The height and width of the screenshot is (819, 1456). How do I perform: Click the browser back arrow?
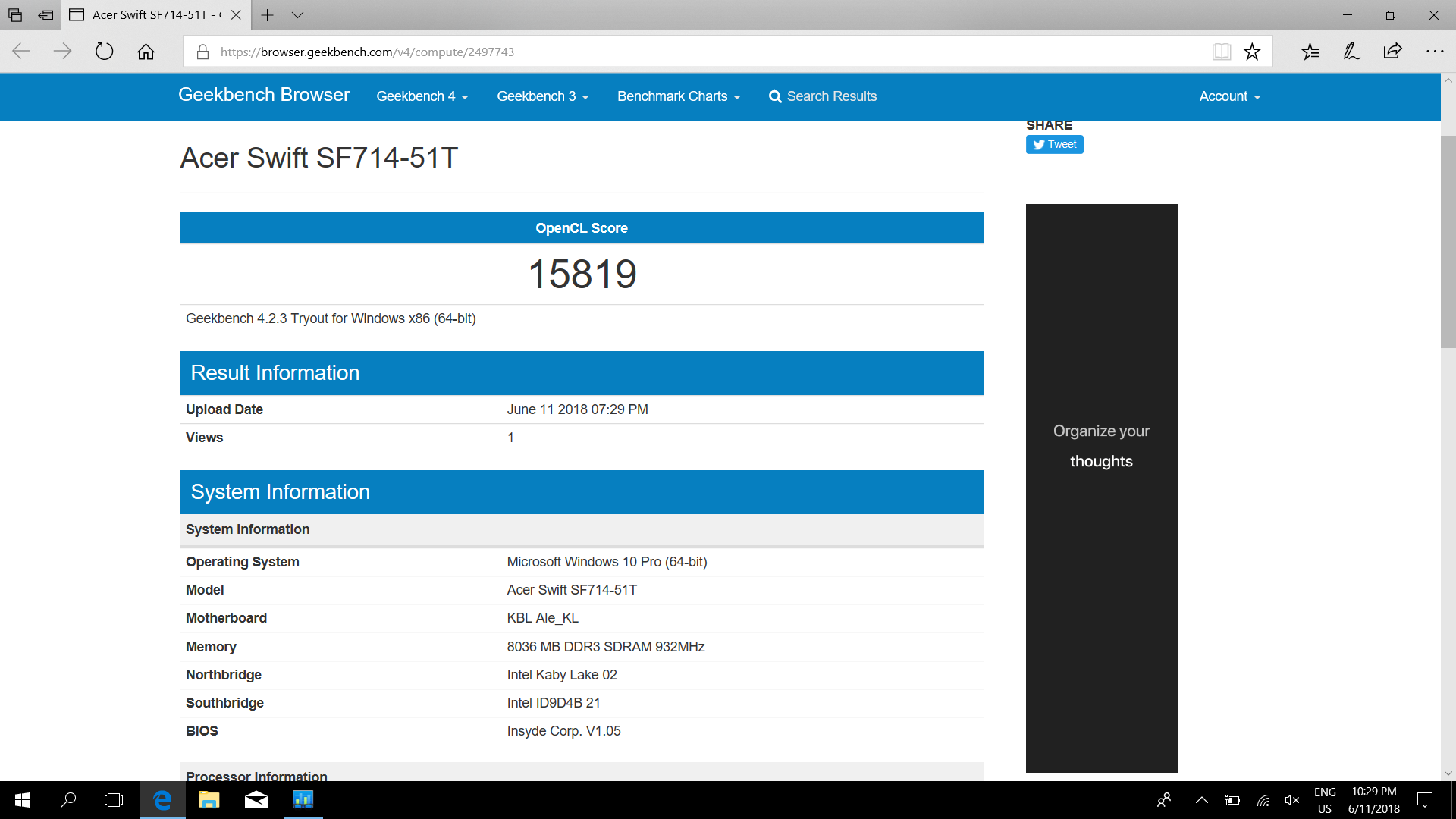click(21, 52)
